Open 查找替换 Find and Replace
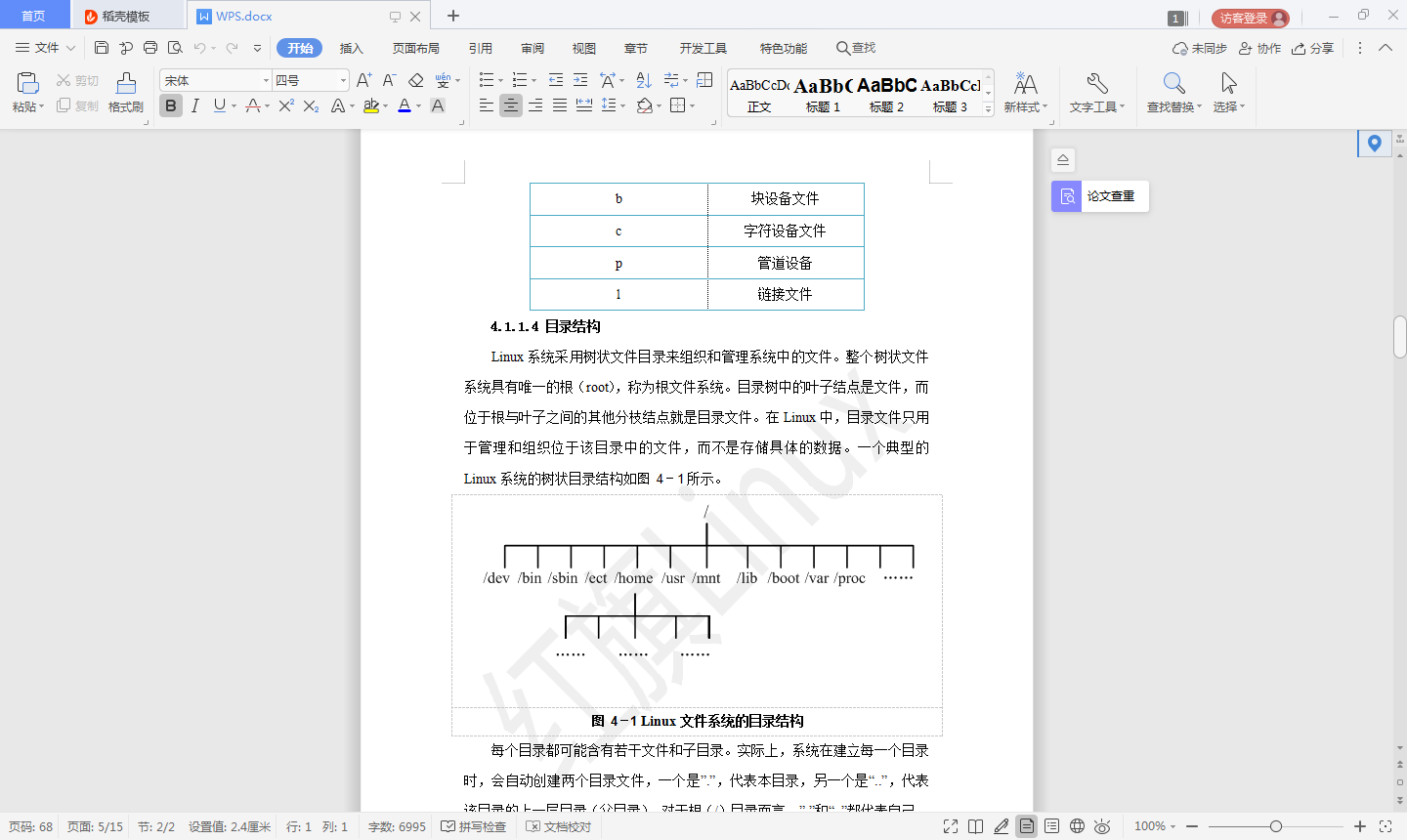Image resolution: width=1407 pixels, height=840 pixels. 1174,93
